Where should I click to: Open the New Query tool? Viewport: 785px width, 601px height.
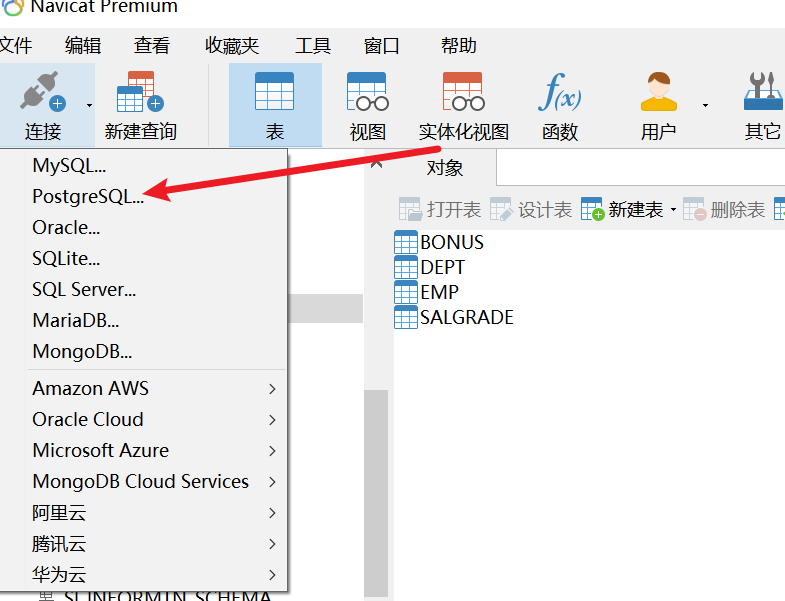[x=140, y=93]
